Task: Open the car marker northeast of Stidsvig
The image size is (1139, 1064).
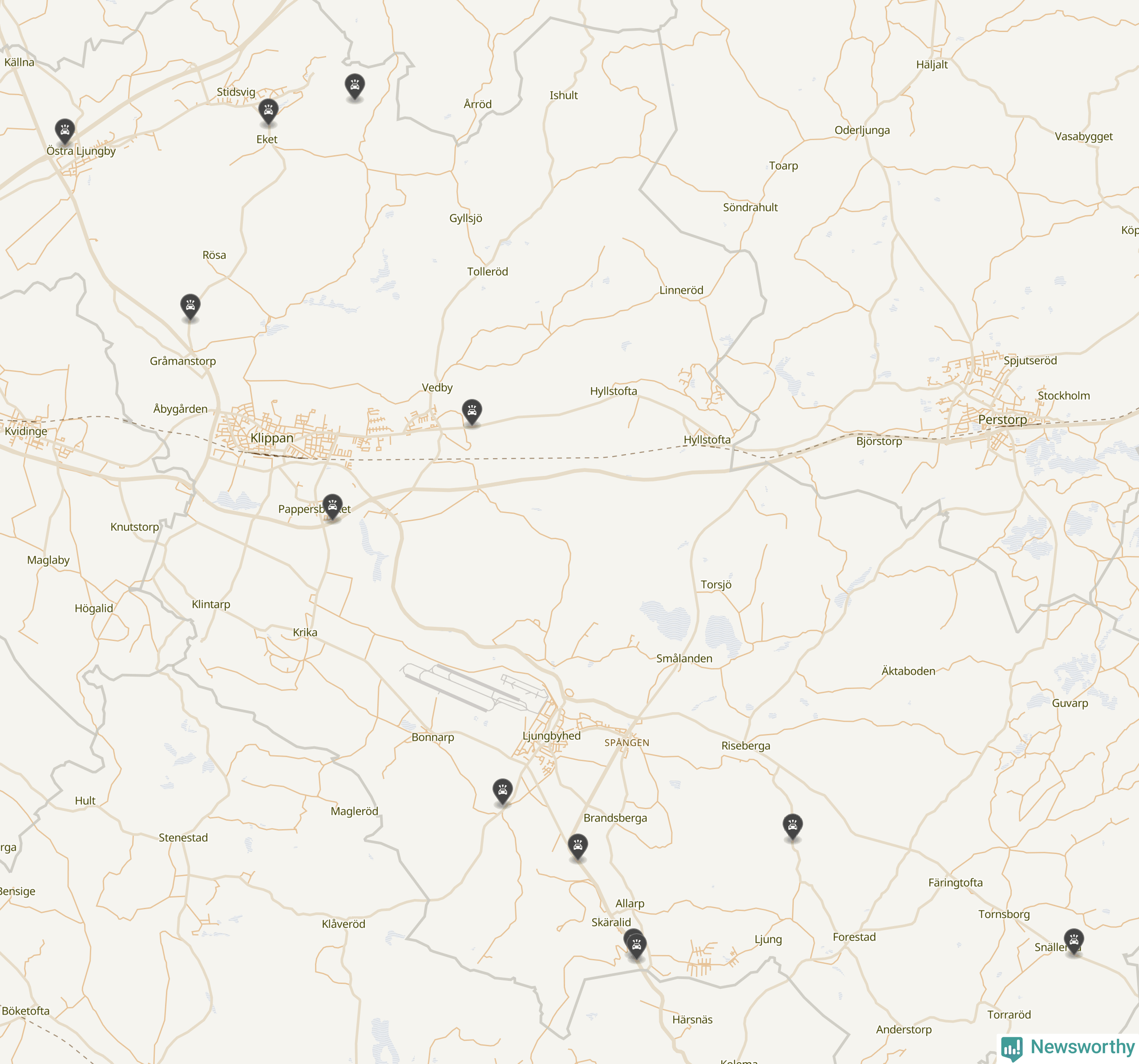Action: (x=355, y=86)
